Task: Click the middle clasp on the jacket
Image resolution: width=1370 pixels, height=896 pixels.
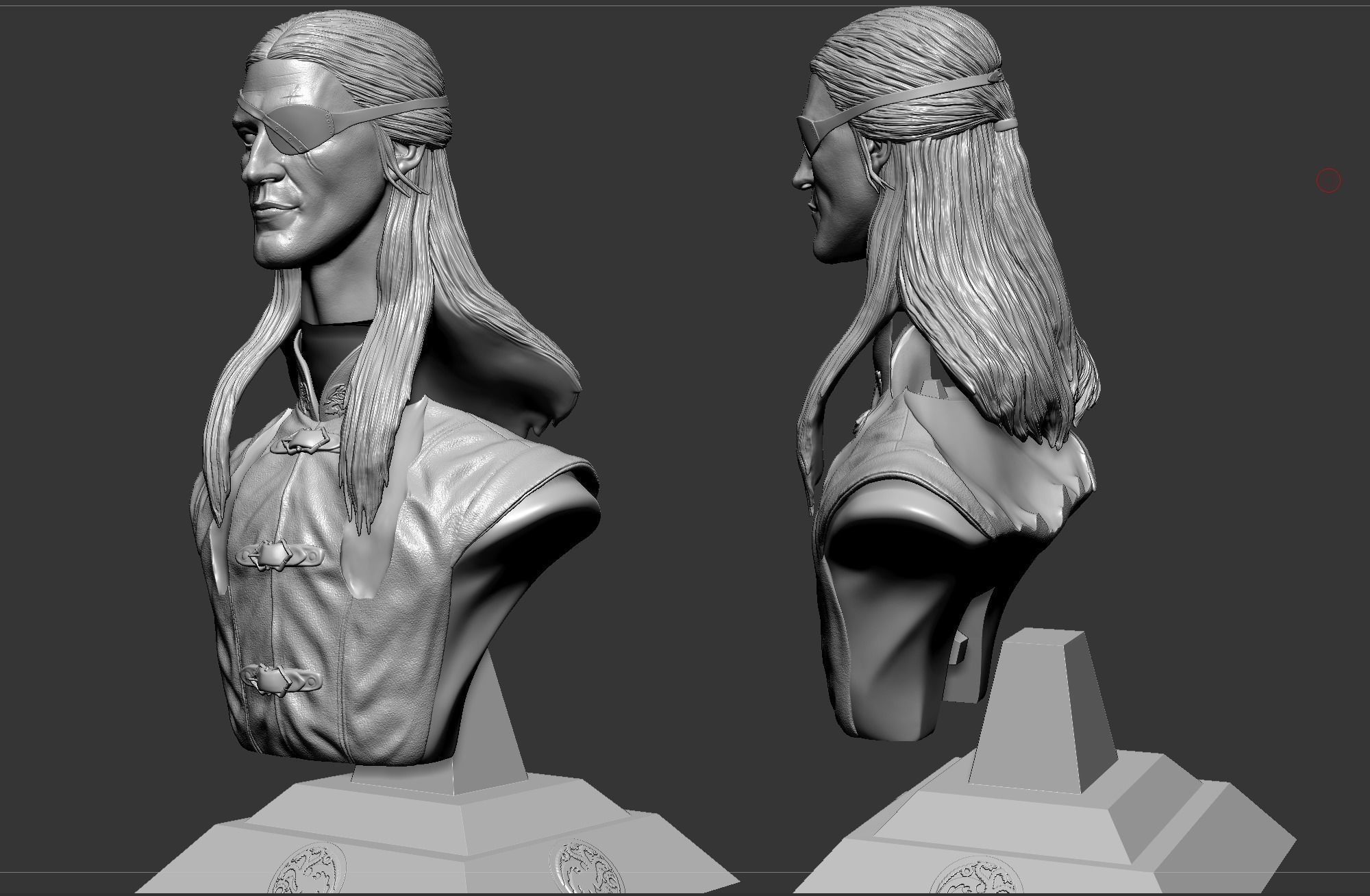Action: 277,555
